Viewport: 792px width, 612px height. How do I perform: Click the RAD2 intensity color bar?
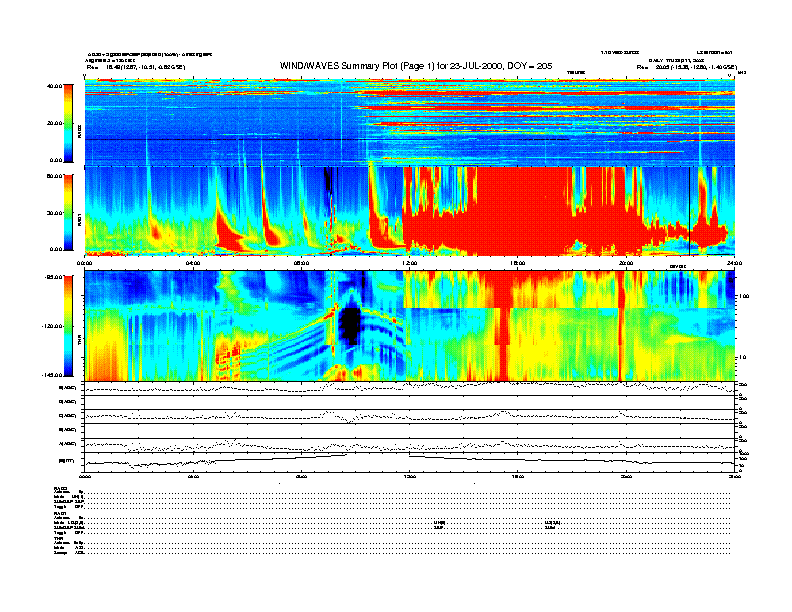point(68,123)
